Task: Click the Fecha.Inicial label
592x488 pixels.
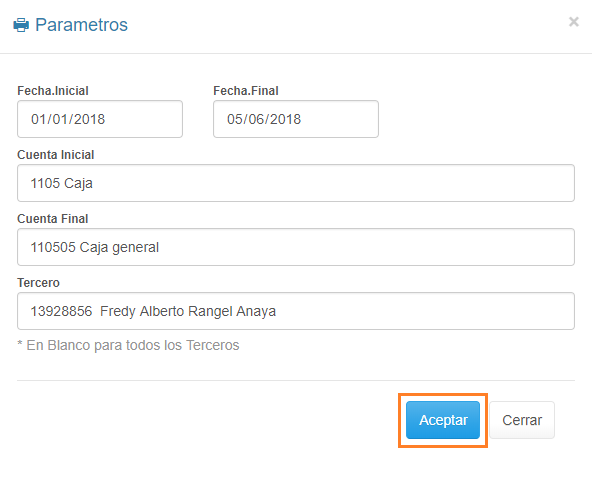Action: pyautogui.click(x=53, y=91)
